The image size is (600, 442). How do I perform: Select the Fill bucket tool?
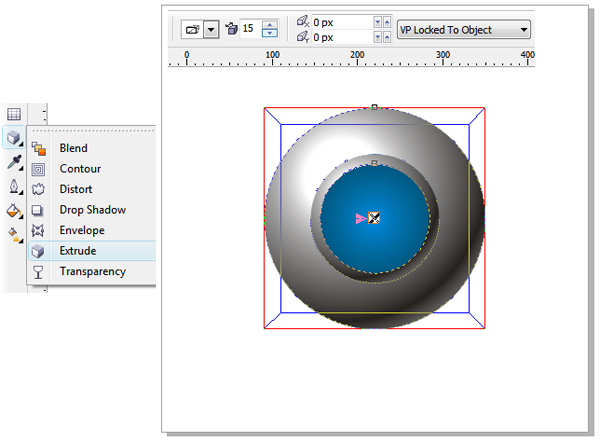pos(14,211)
